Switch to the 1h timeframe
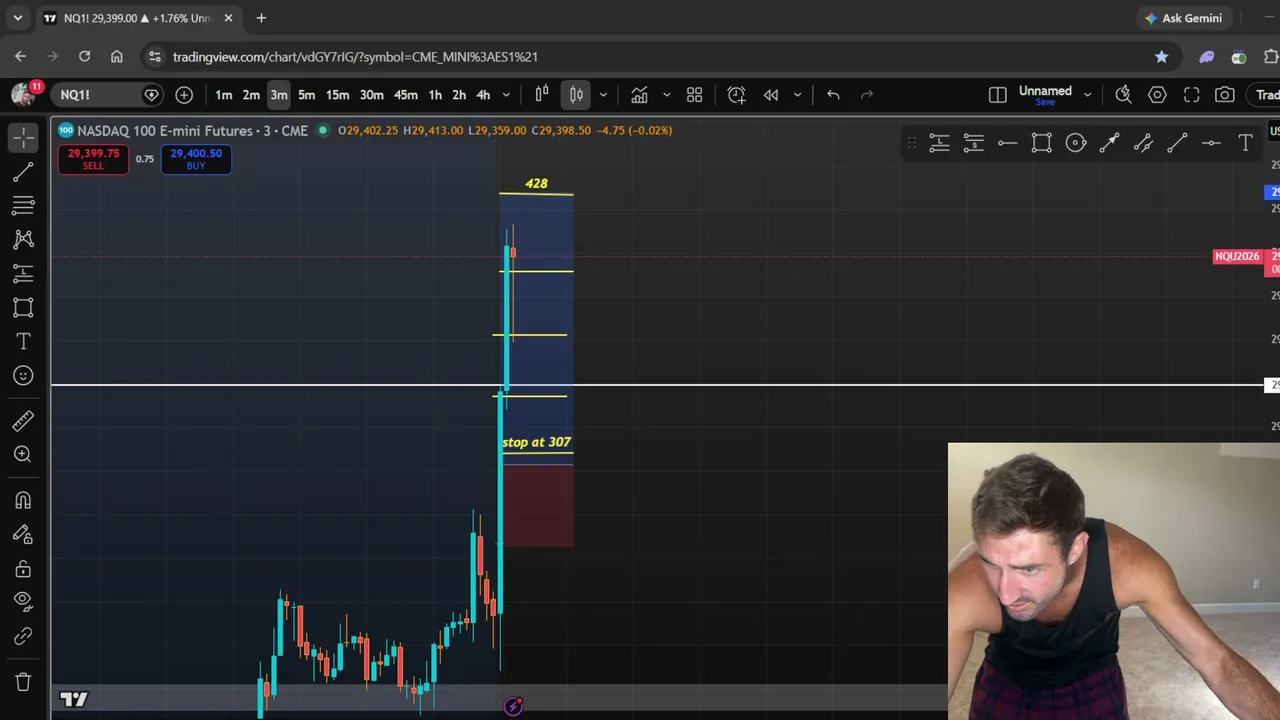The width and height of the screenshot is (1280, 720). (x=435, y=95)
